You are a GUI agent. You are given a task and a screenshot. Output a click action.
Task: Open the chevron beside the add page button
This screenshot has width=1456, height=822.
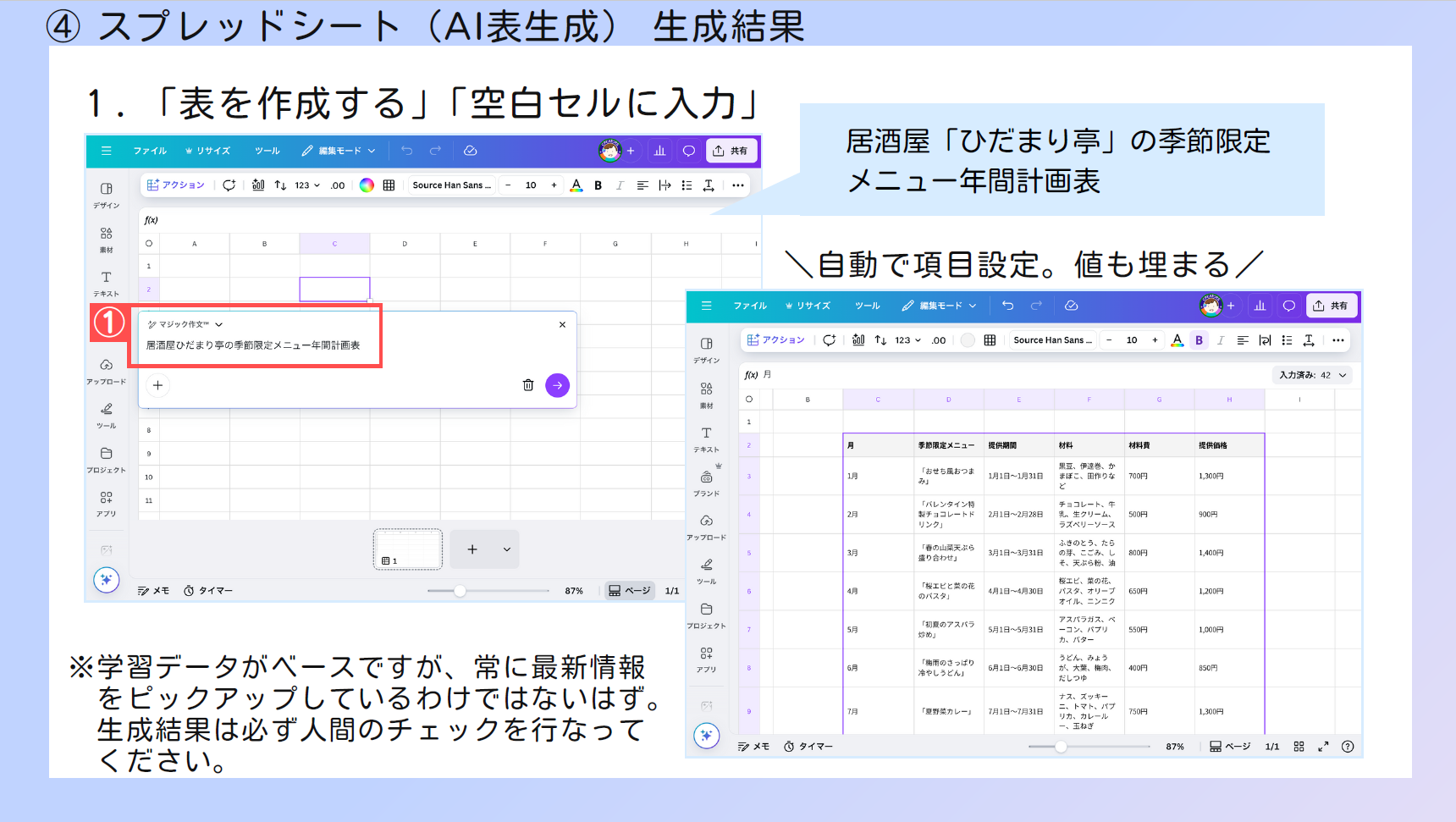(x=507, y=549)
